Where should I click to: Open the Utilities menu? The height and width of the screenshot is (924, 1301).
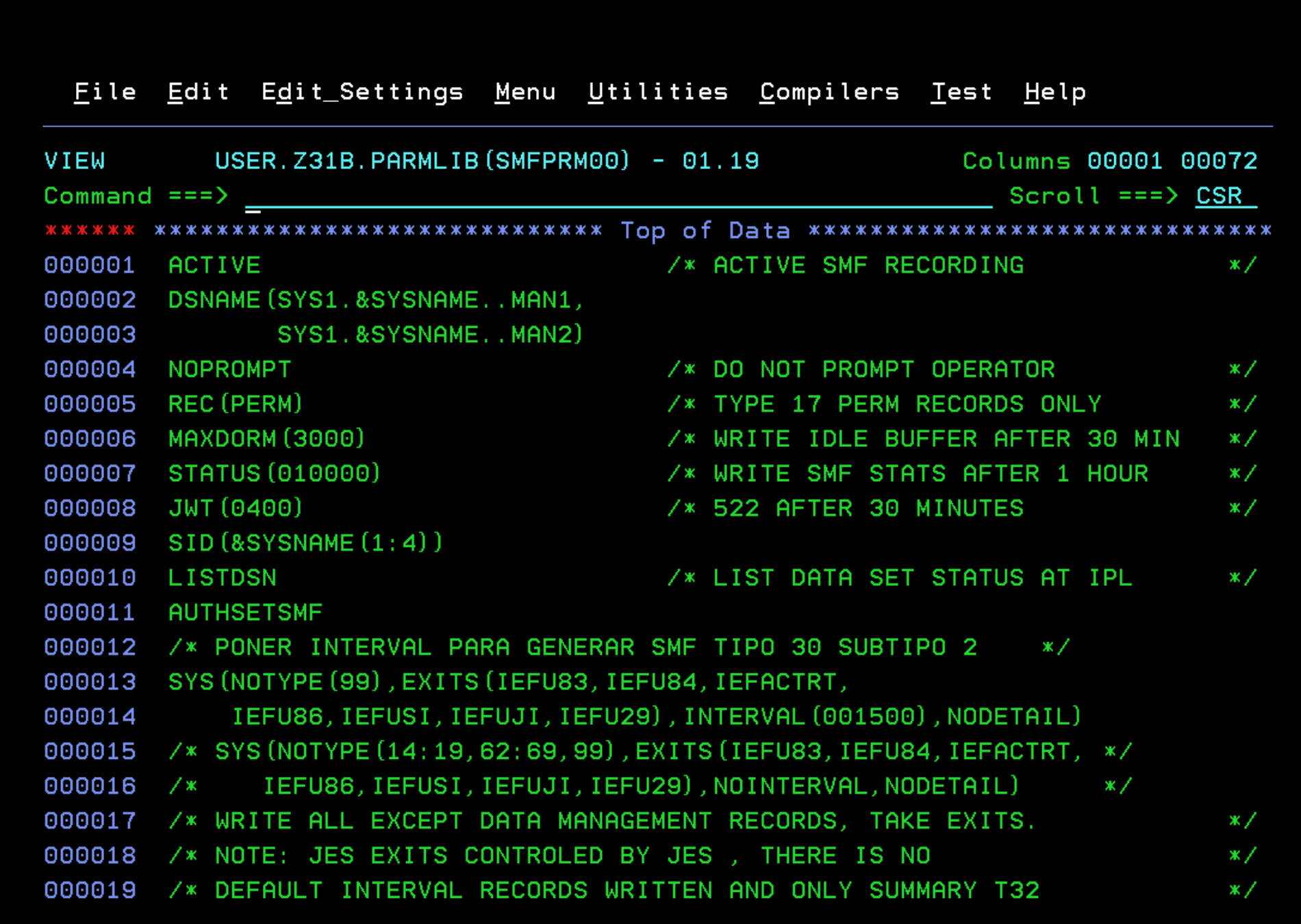(657, 92)
